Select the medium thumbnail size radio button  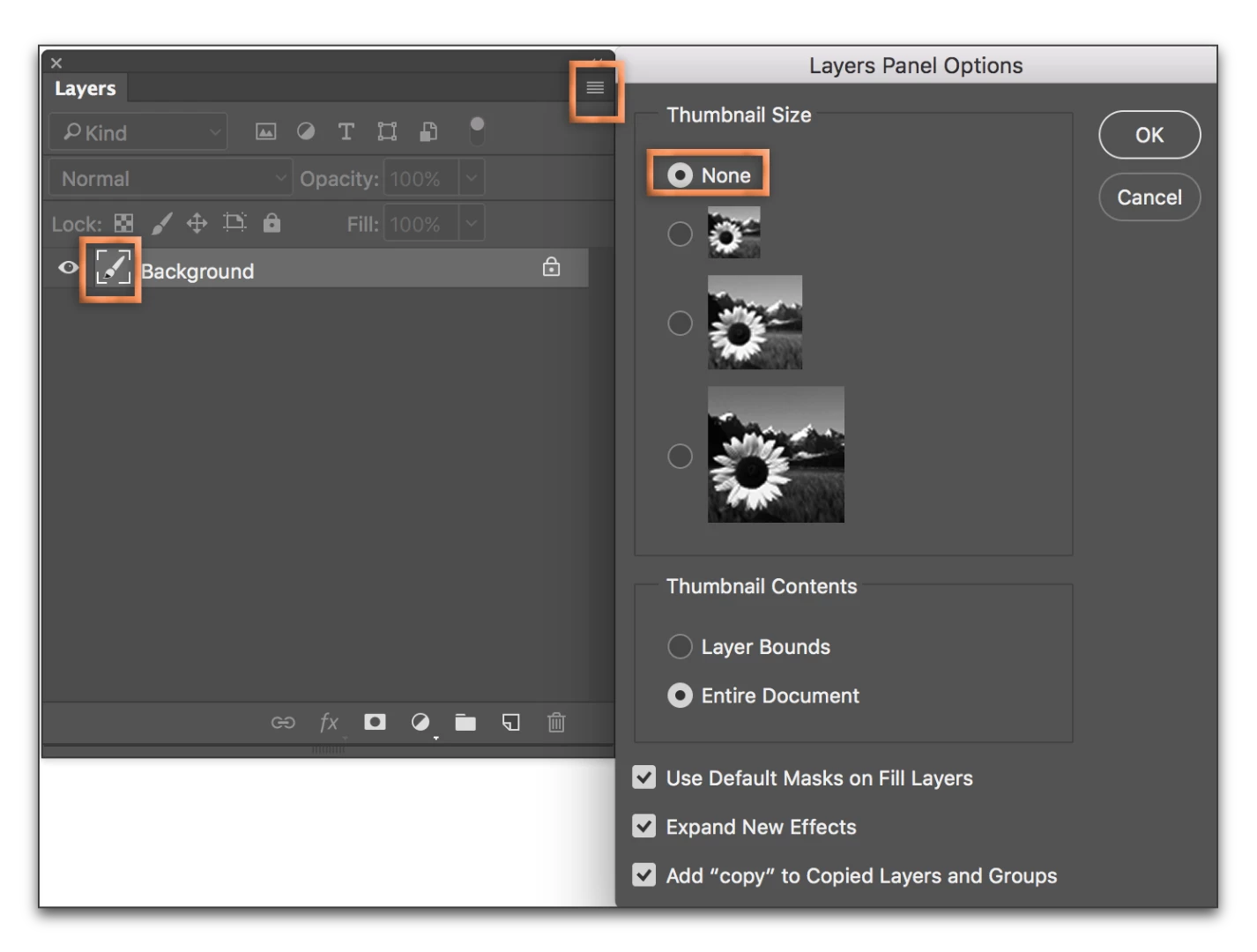click(680, 323)
